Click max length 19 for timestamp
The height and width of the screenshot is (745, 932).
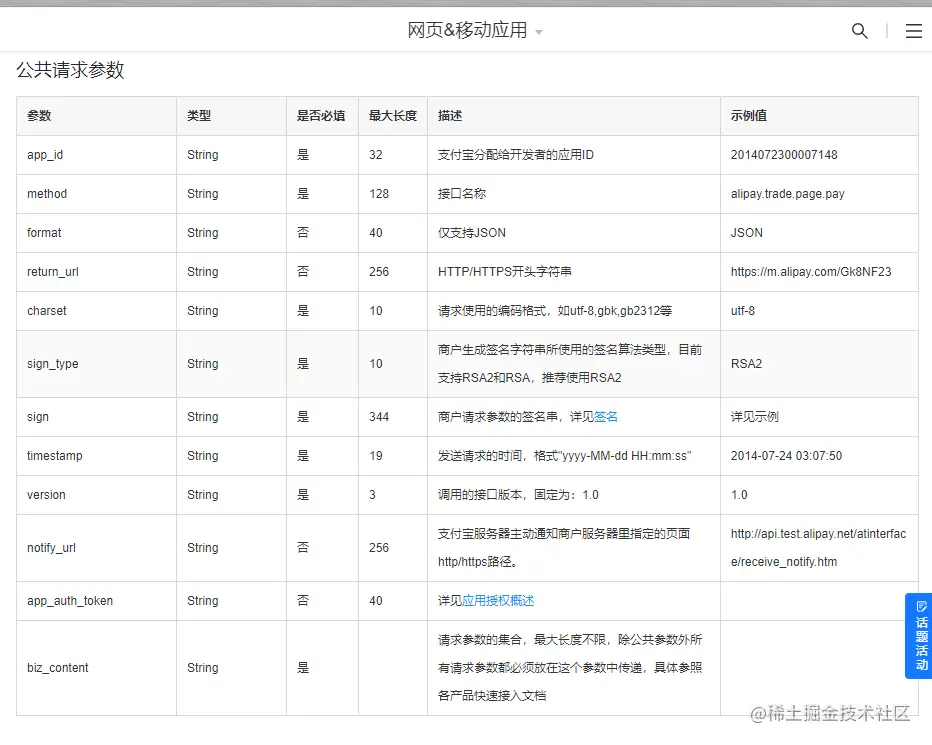click(376, 456)
